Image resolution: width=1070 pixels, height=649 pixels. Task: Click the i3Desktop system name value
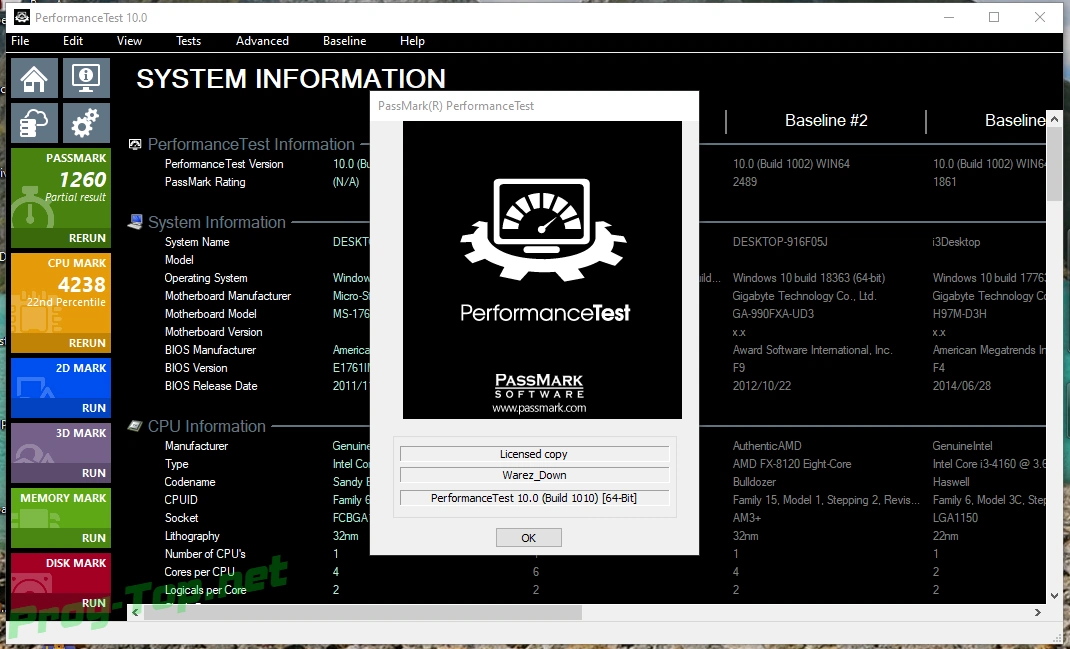coord(956,242)
